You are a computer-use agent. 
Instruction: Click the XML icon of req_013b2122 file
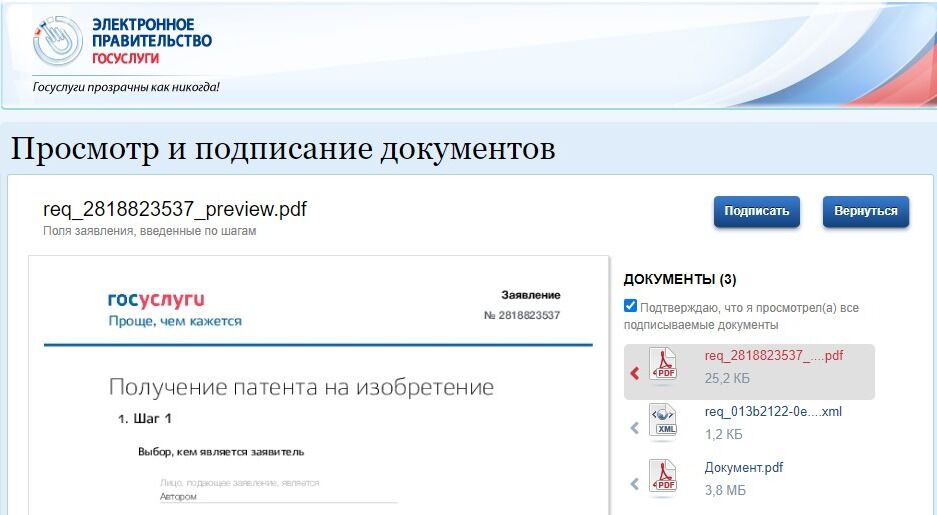(x=663, y=421)
